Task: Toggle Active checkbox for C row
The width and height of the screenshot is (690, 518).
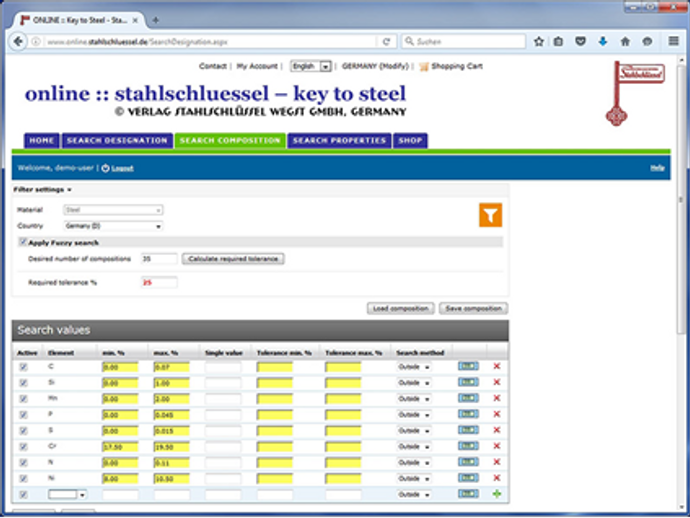Action: coord(23,367)
